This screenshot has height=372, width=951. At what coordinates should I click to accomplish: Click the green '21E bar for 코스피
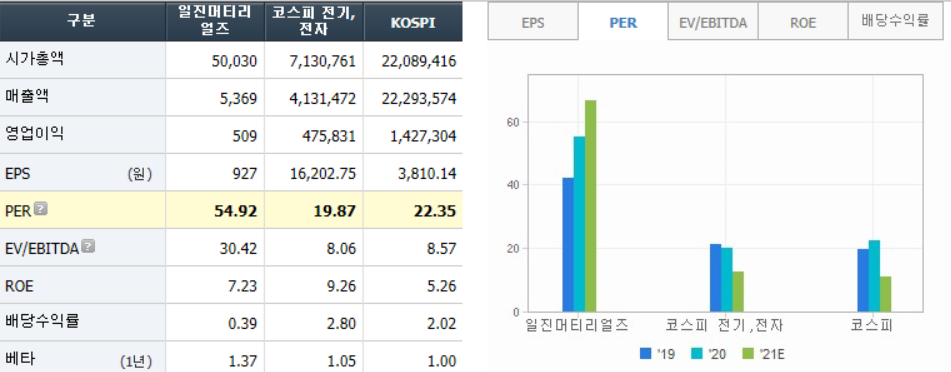885,294
